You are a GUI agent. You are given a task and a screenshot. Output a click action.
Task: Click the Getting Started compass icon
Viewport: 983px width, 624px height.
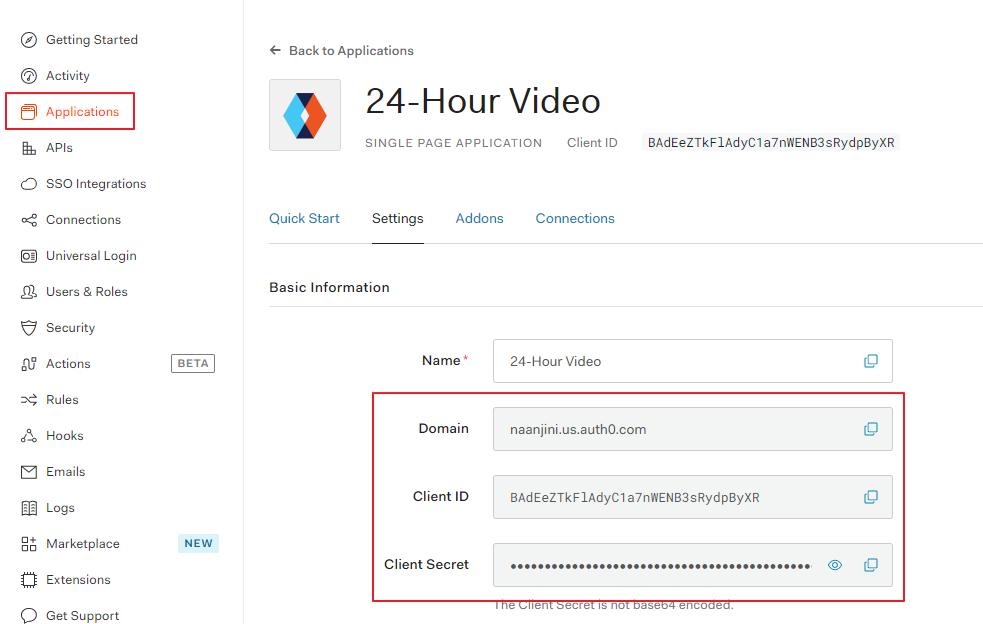point(29,40)
